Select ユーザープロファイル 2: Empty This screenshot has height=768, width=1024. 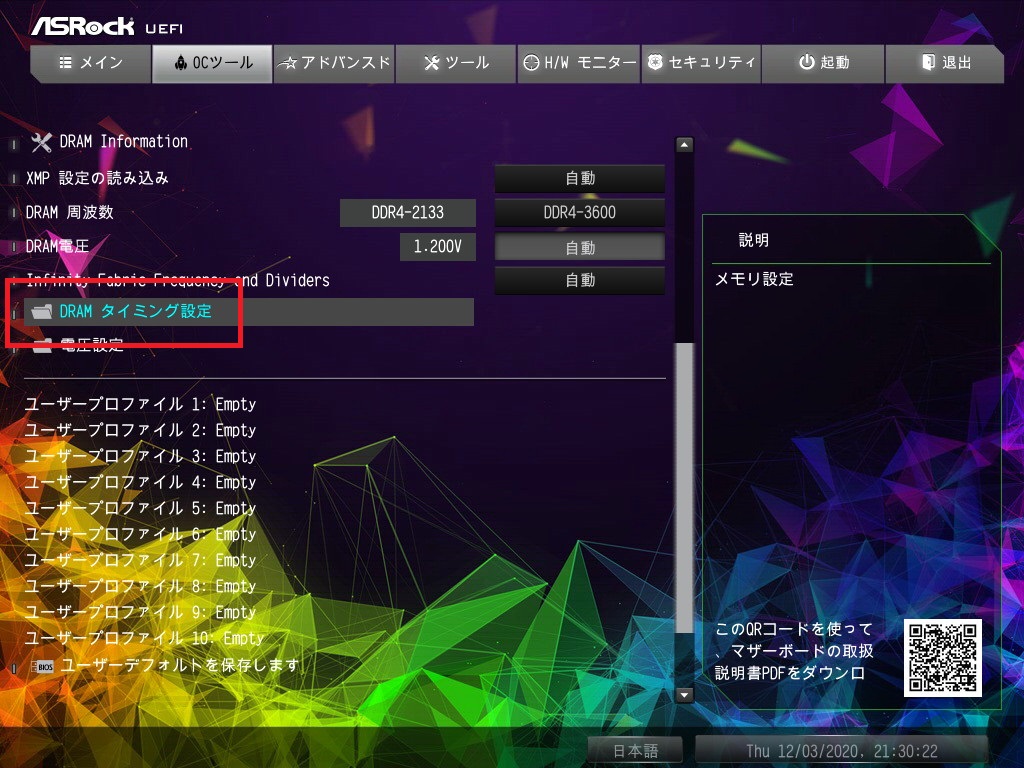140,430
